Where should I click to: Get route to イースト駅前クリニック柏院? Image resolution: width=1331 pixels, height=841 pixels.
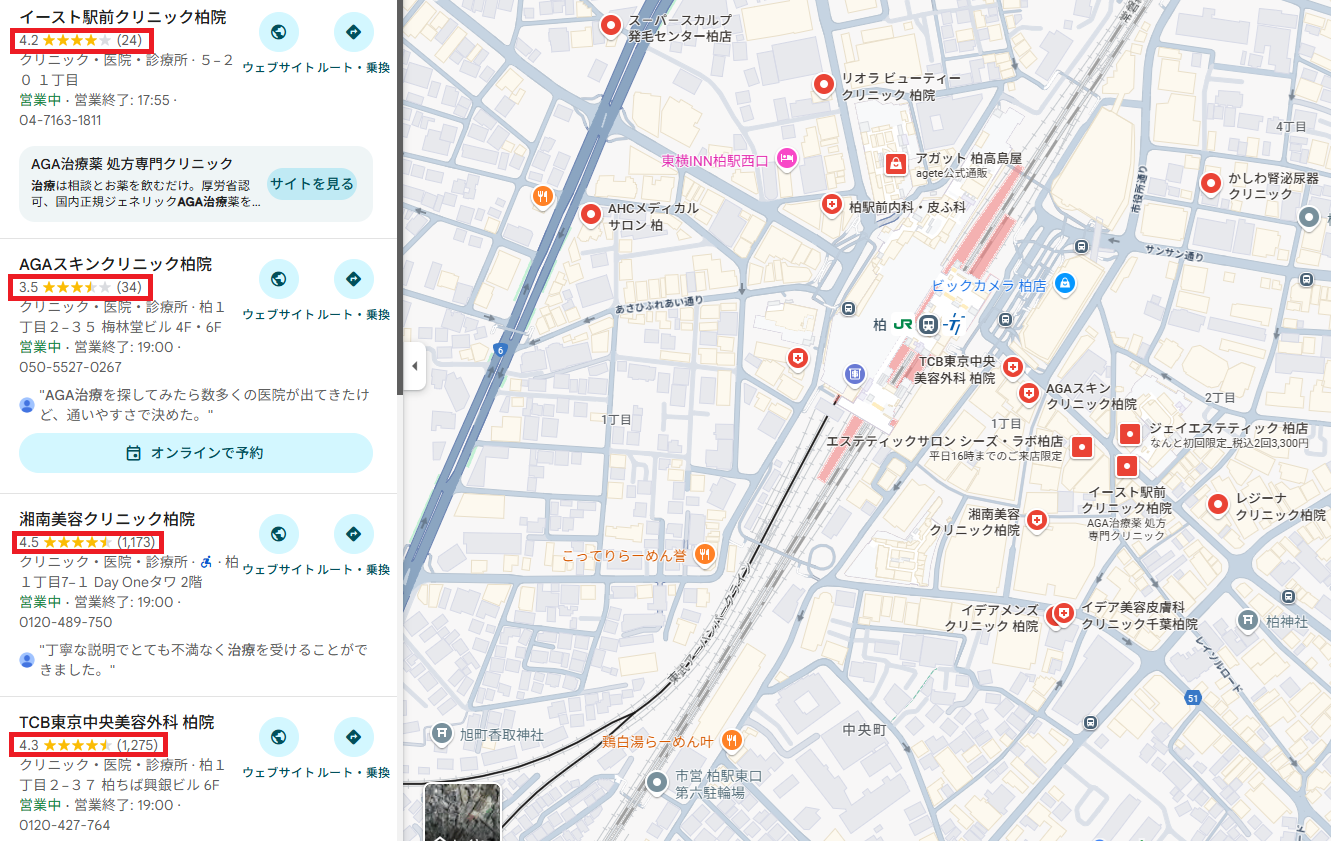click(x=353, y=32)
